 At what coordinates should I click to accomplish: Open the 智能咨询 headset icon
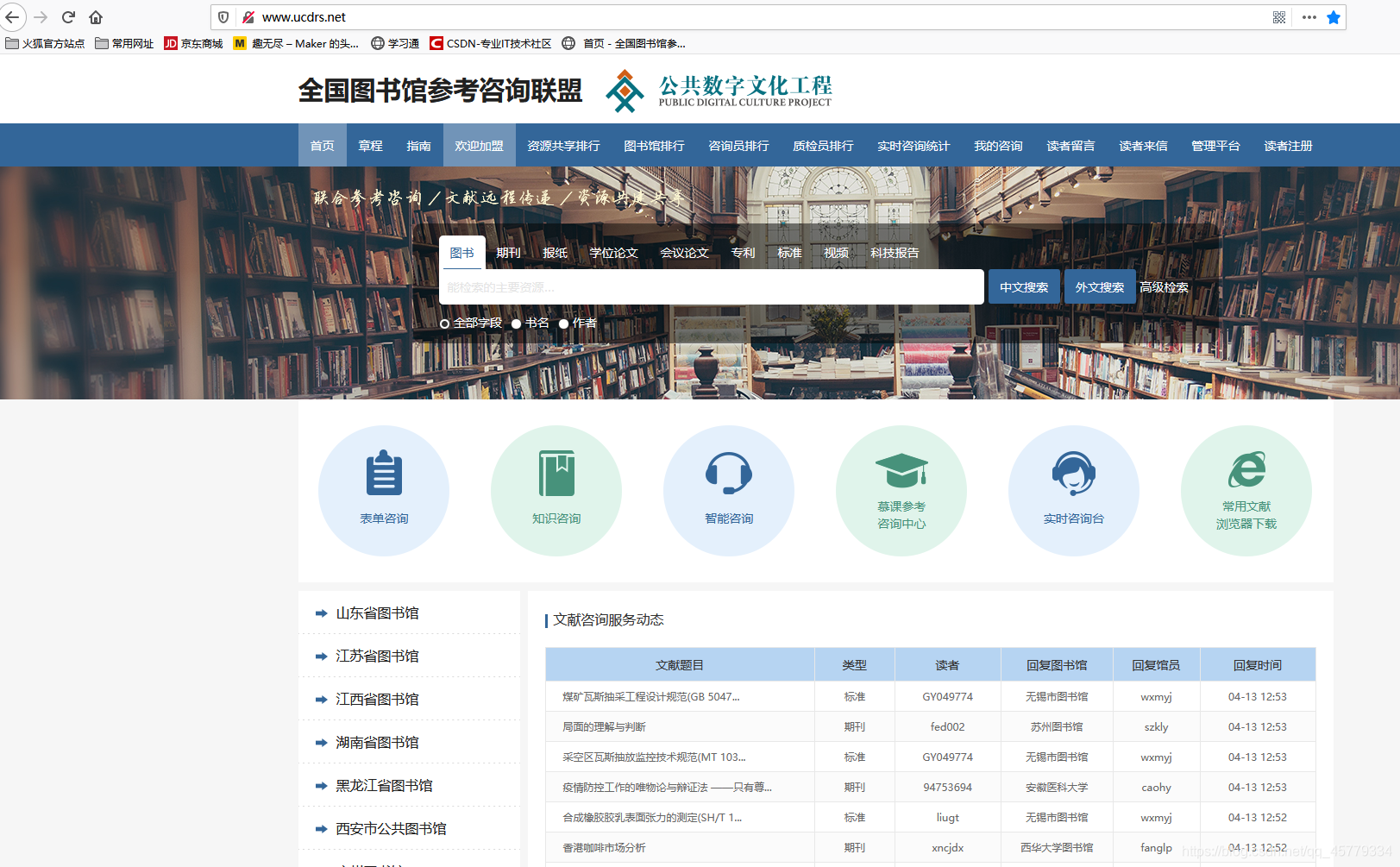(x=729, y=473)
